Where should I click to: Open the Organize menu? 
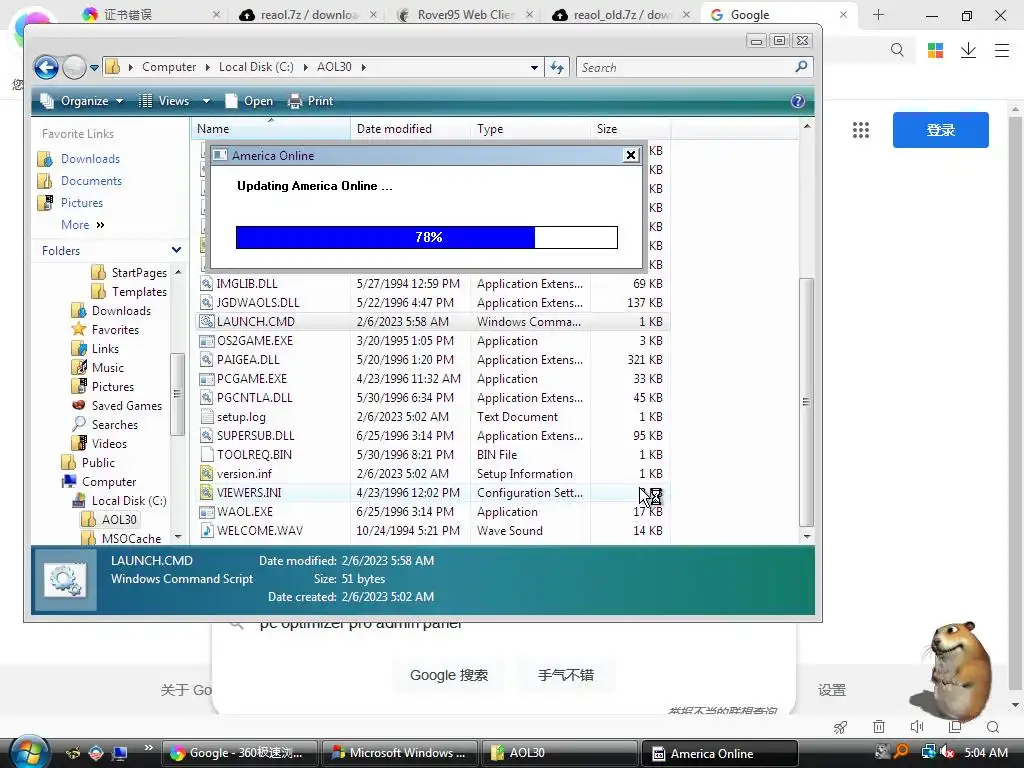point(81,101)
